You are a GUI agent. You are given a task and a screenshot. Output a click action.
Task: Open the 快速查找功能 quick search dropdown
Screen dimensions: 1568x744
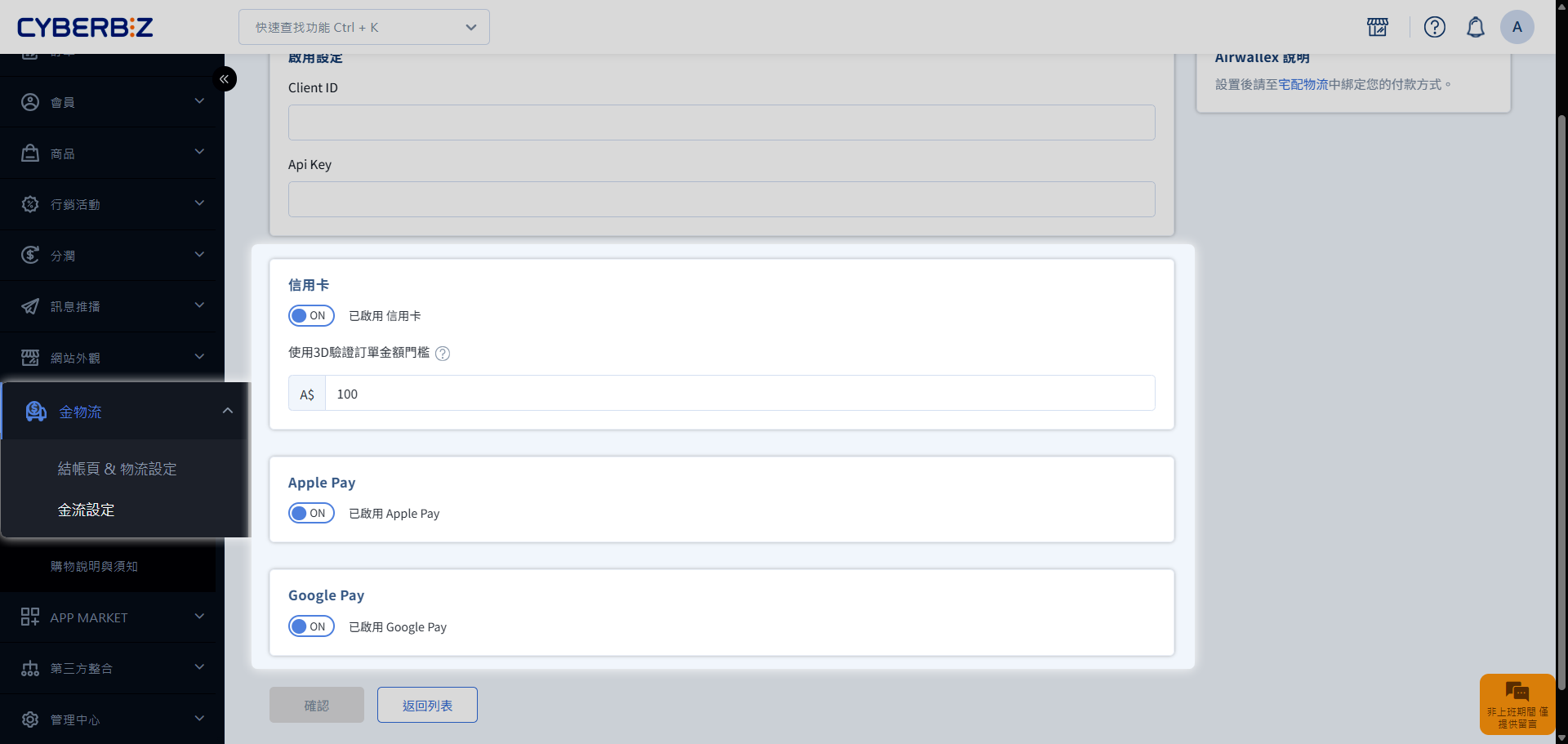364,27
